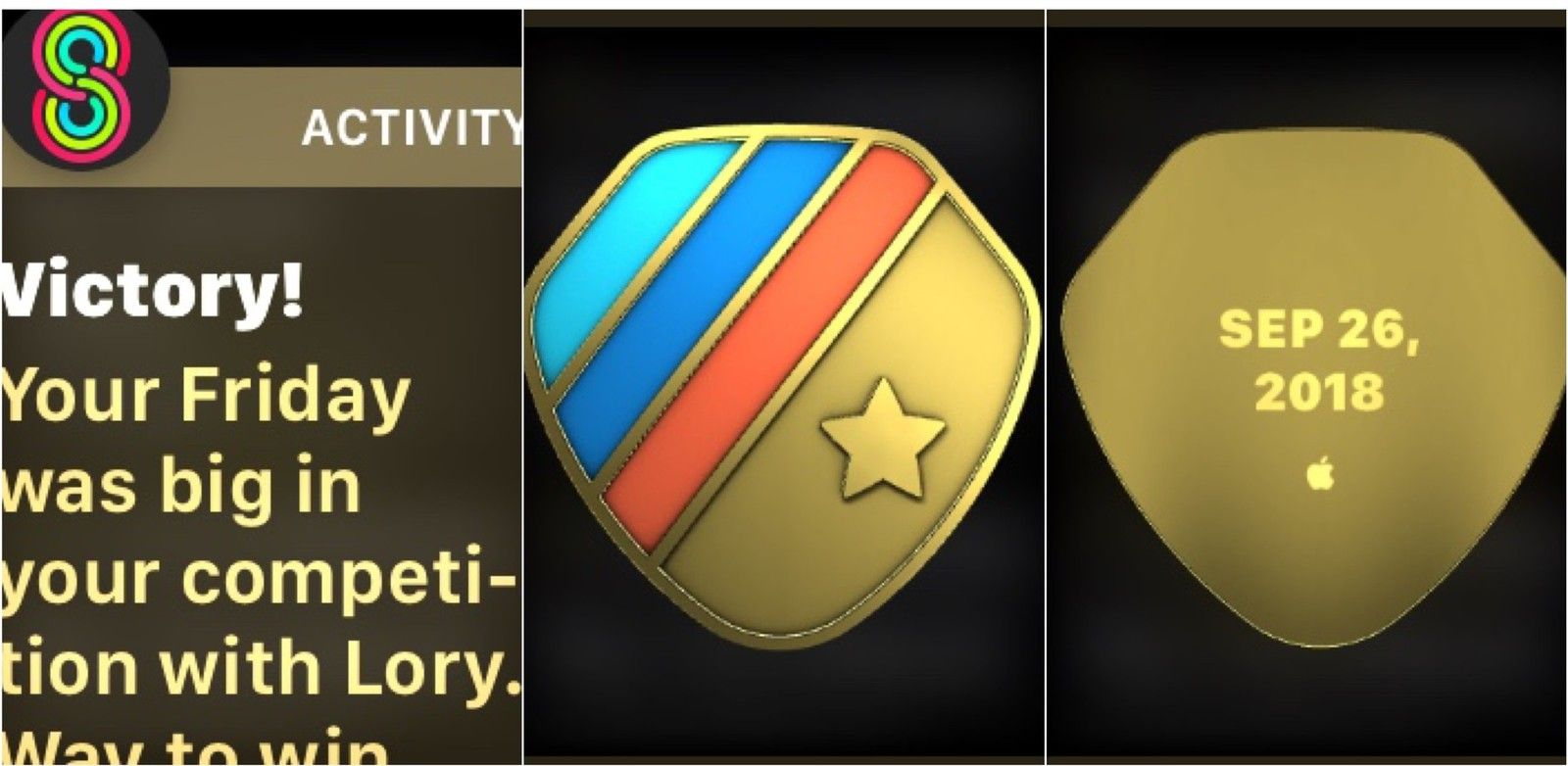Image resolution: width=1568 pixels, height=766 pixels.
Task: Tap the 2018 year on the medal
Action: click(1319, 391)
